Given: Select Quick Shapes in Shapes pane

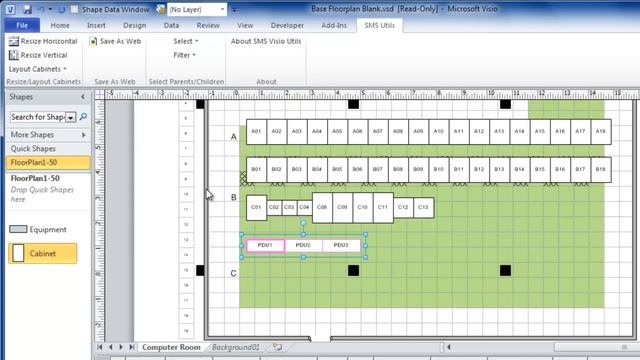Looking at the screenshot, I should [48, 149].
